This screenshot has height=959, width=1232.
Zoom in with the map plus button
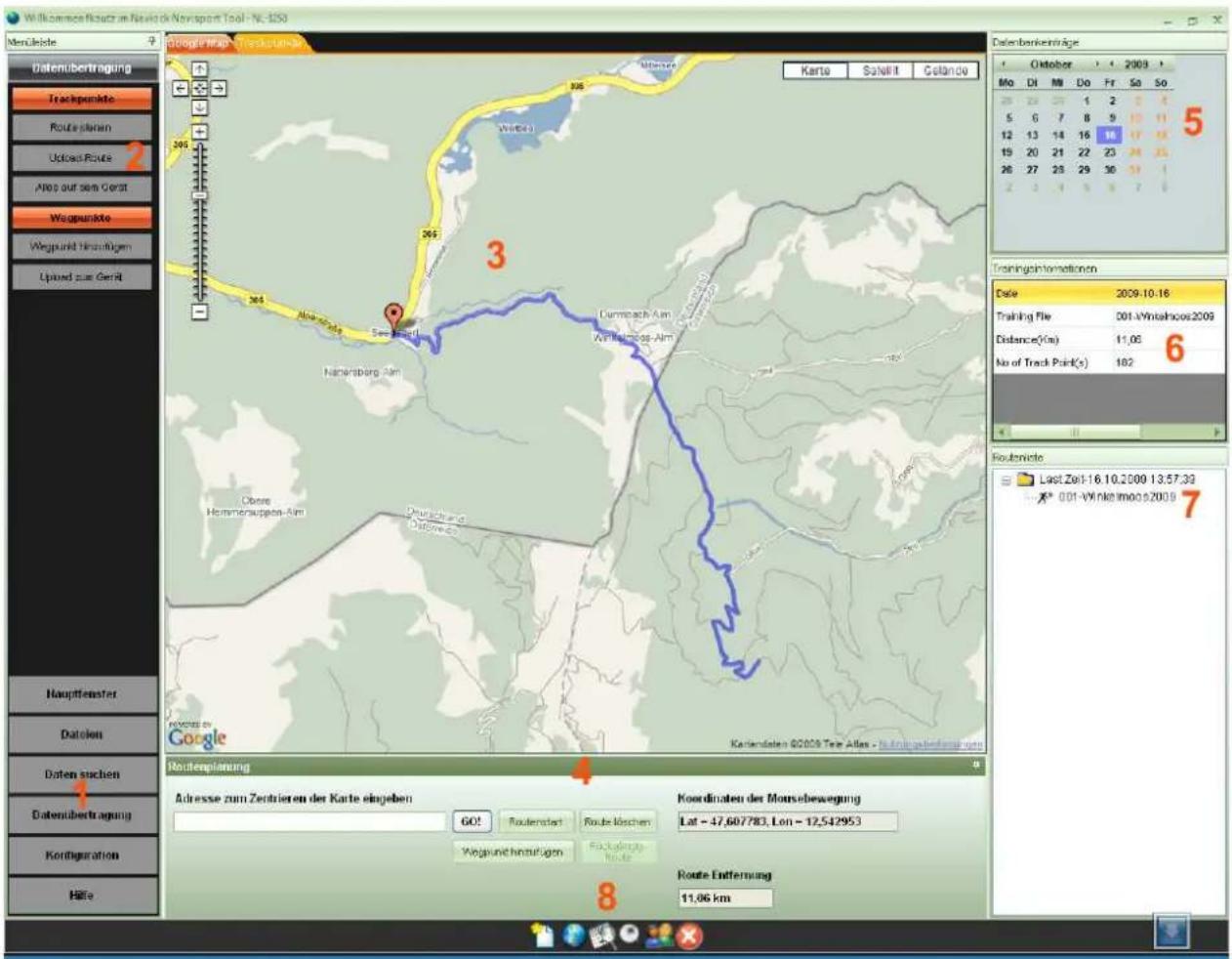(x=199, y=131)
